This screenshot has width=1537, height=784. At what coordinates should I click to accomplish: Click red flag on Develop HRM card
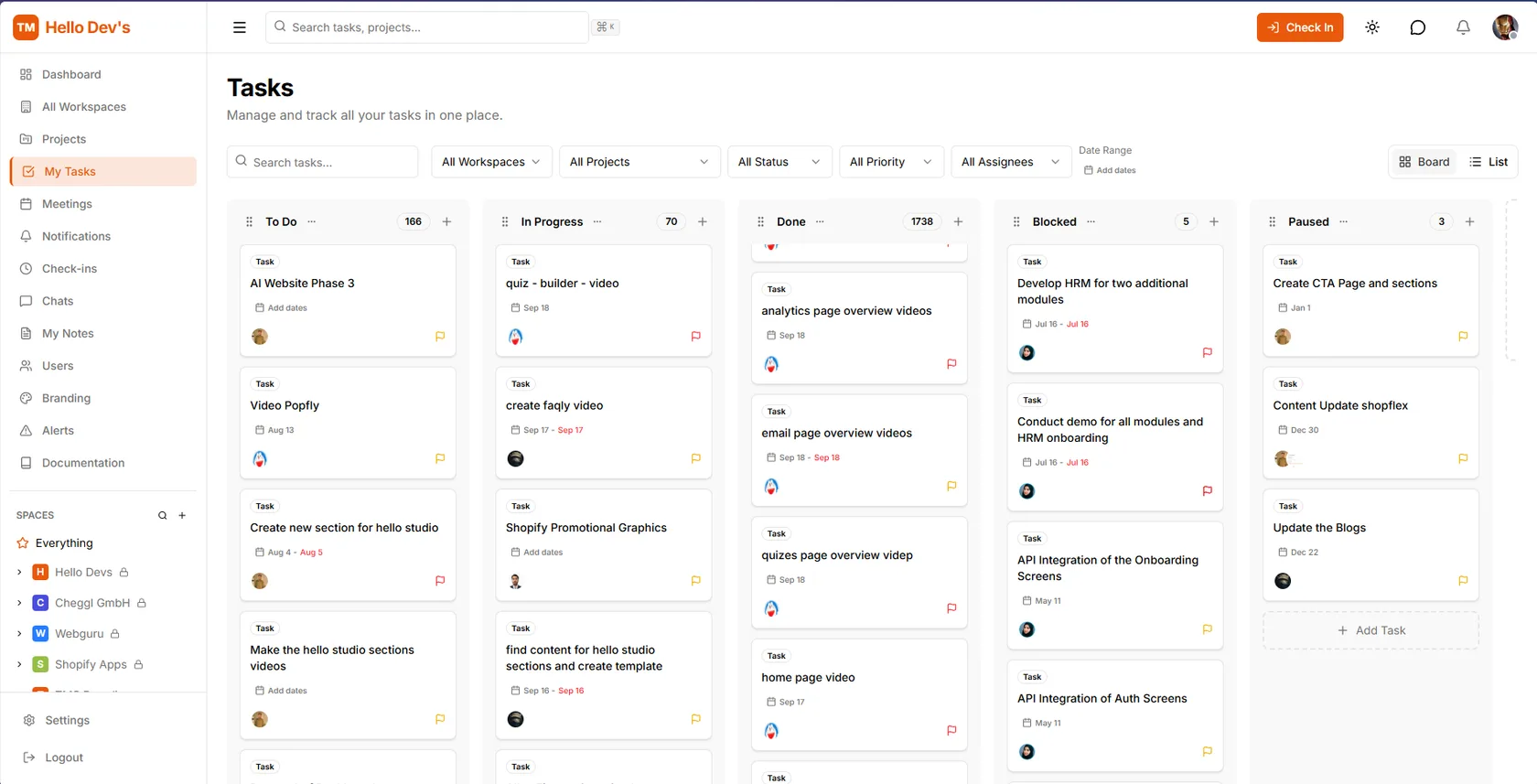1207,353
